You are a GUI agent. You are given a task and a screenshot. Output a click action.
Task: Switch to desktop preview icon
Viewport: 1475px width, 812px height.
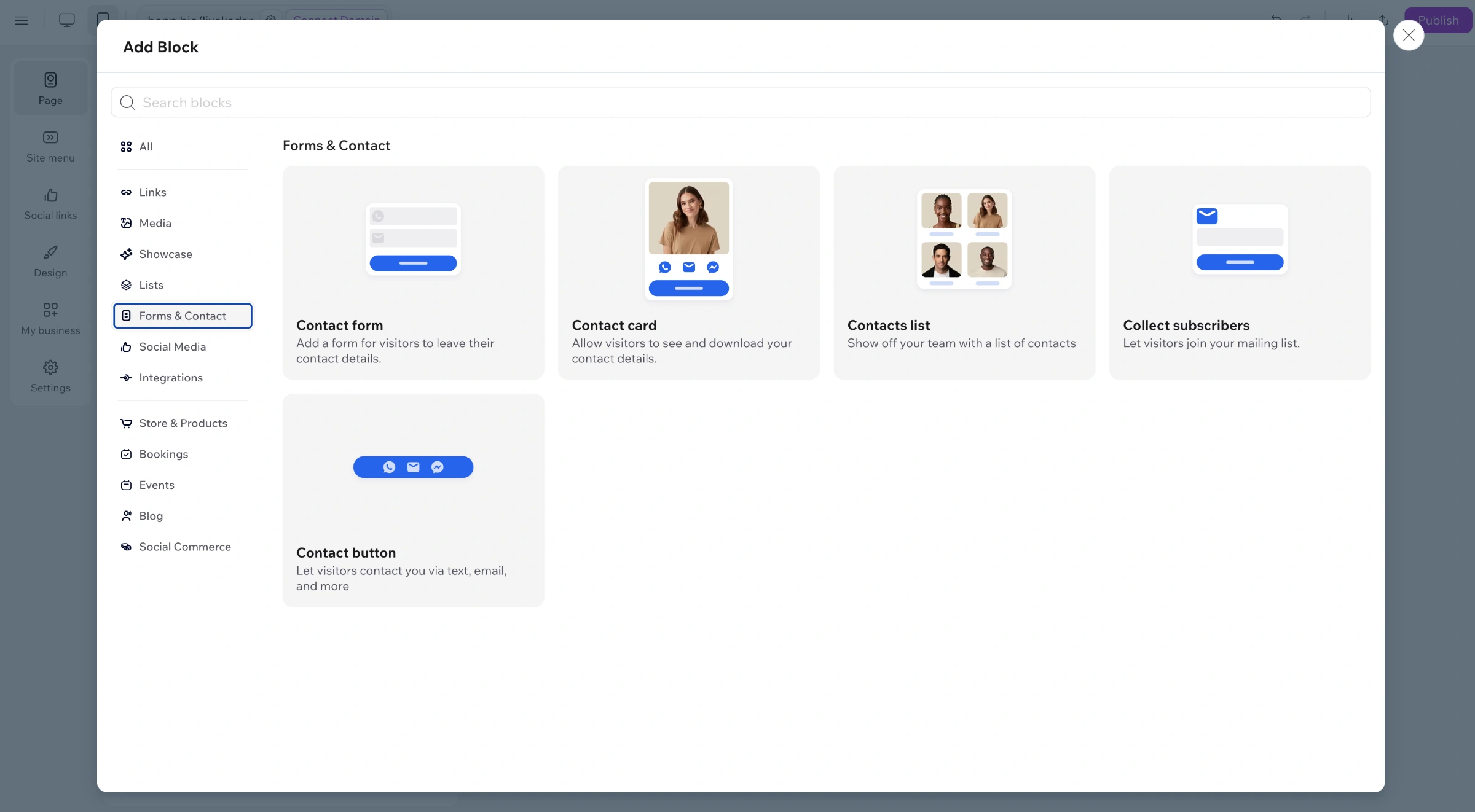[67, 20]
